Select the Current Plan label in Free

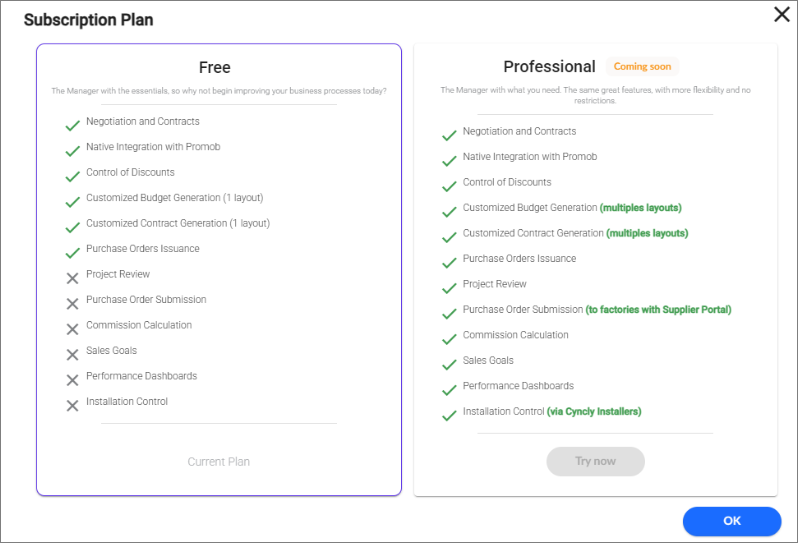[218, 462]
